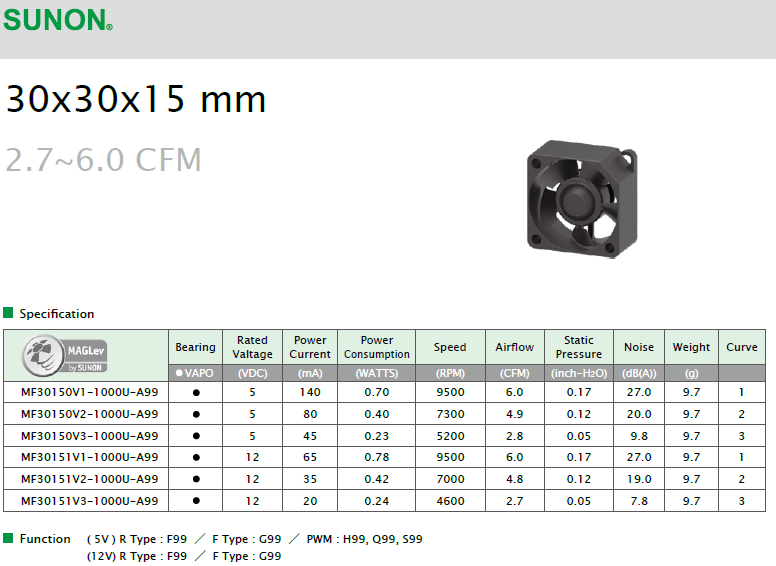Select model MF30150V1-1000U-A99

(x=90, y=392)
